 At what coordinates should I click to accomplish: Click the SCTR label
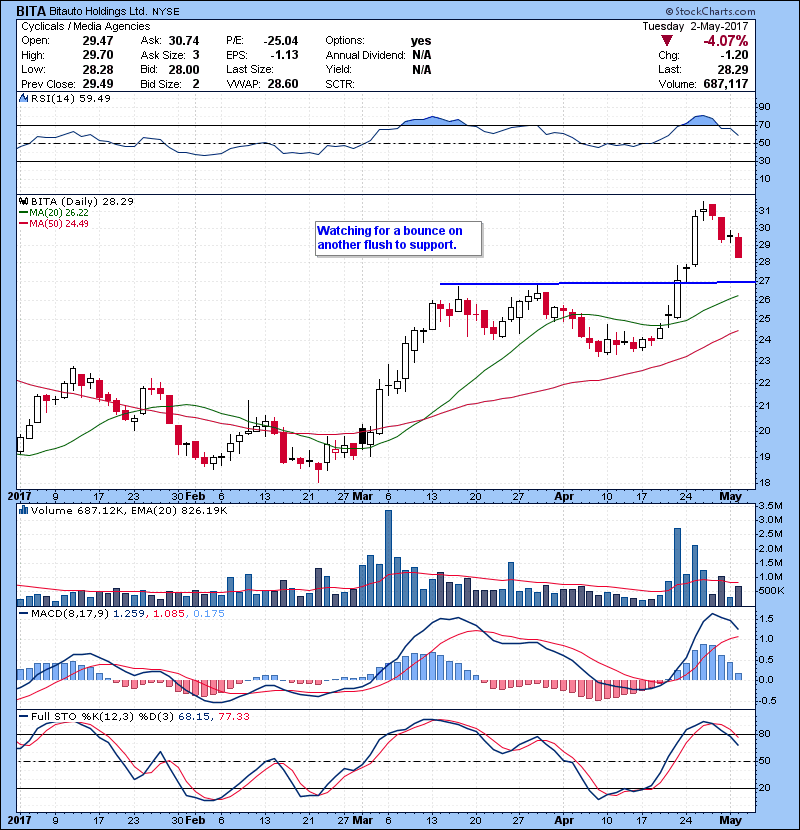tap(340, 84)
